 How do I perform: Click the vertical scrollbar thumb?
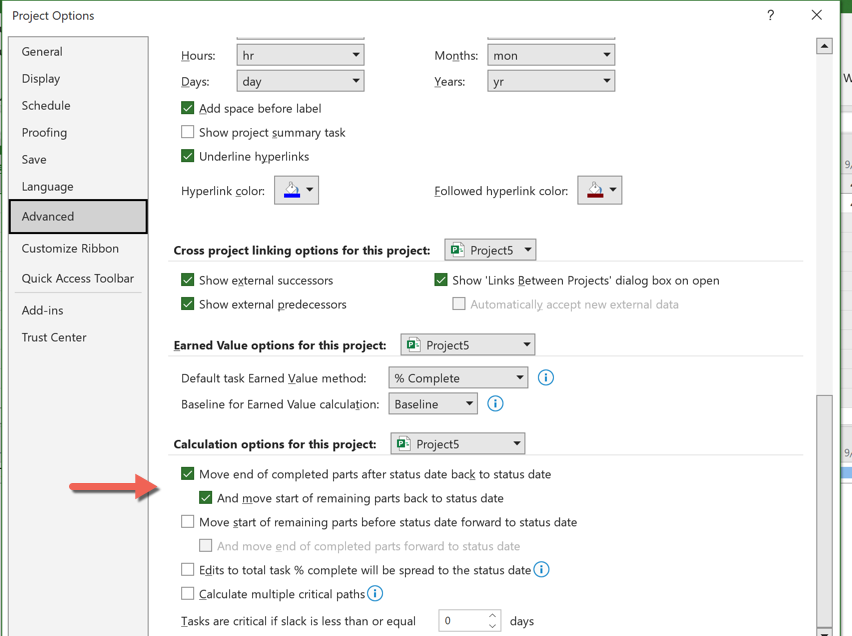pos(824,511)
